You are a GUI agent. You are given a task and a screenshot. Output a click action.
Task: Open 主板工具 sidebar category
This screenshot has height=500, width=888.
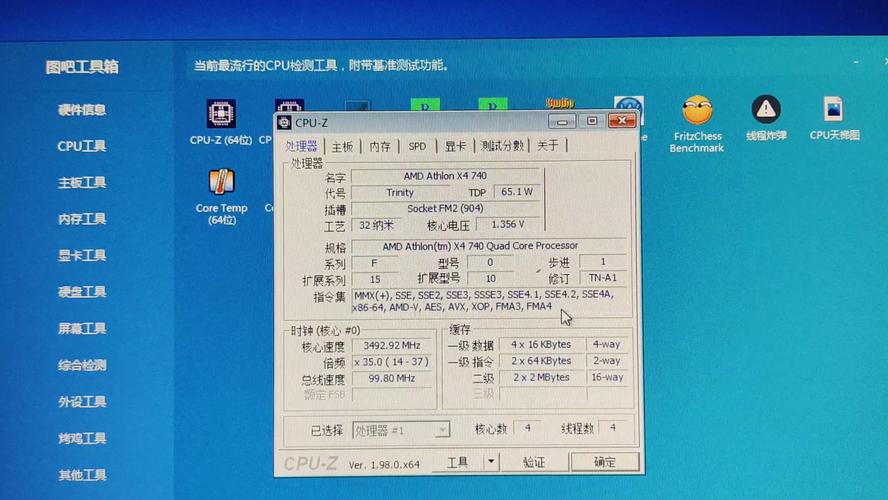pos(82,183)
